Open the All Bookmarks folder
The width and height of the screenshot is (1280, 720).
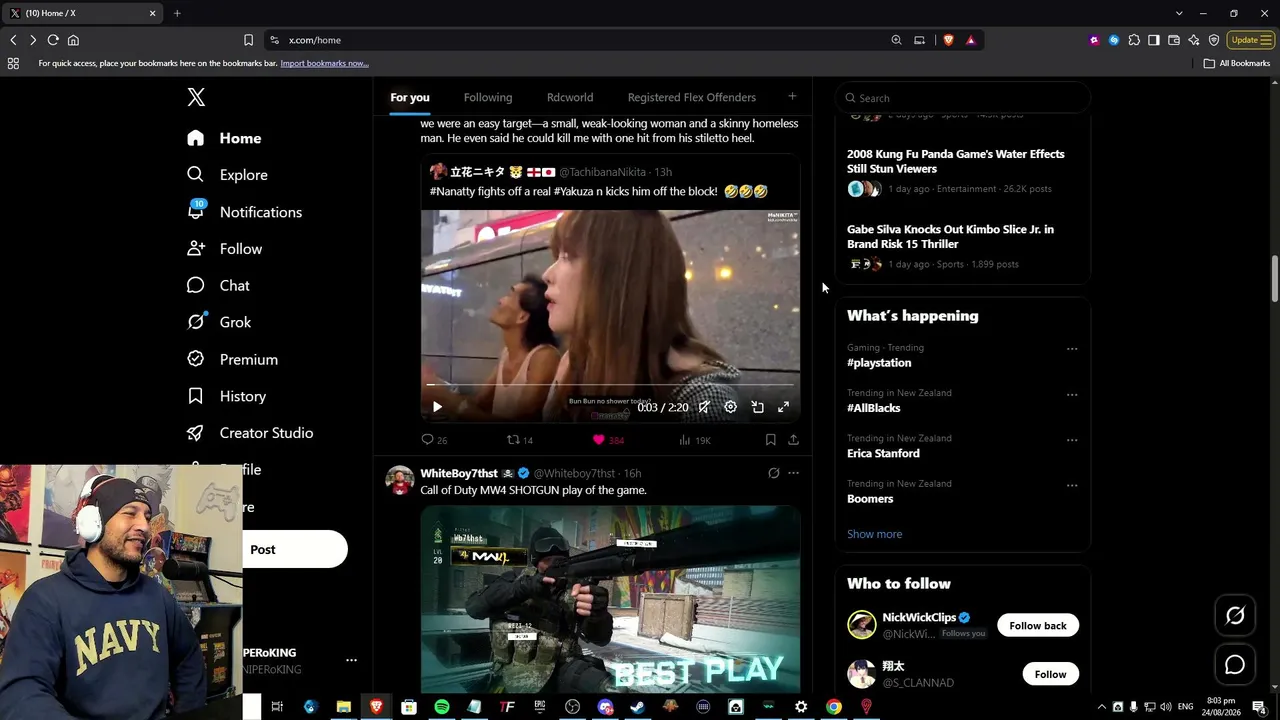pos(1237,63)
